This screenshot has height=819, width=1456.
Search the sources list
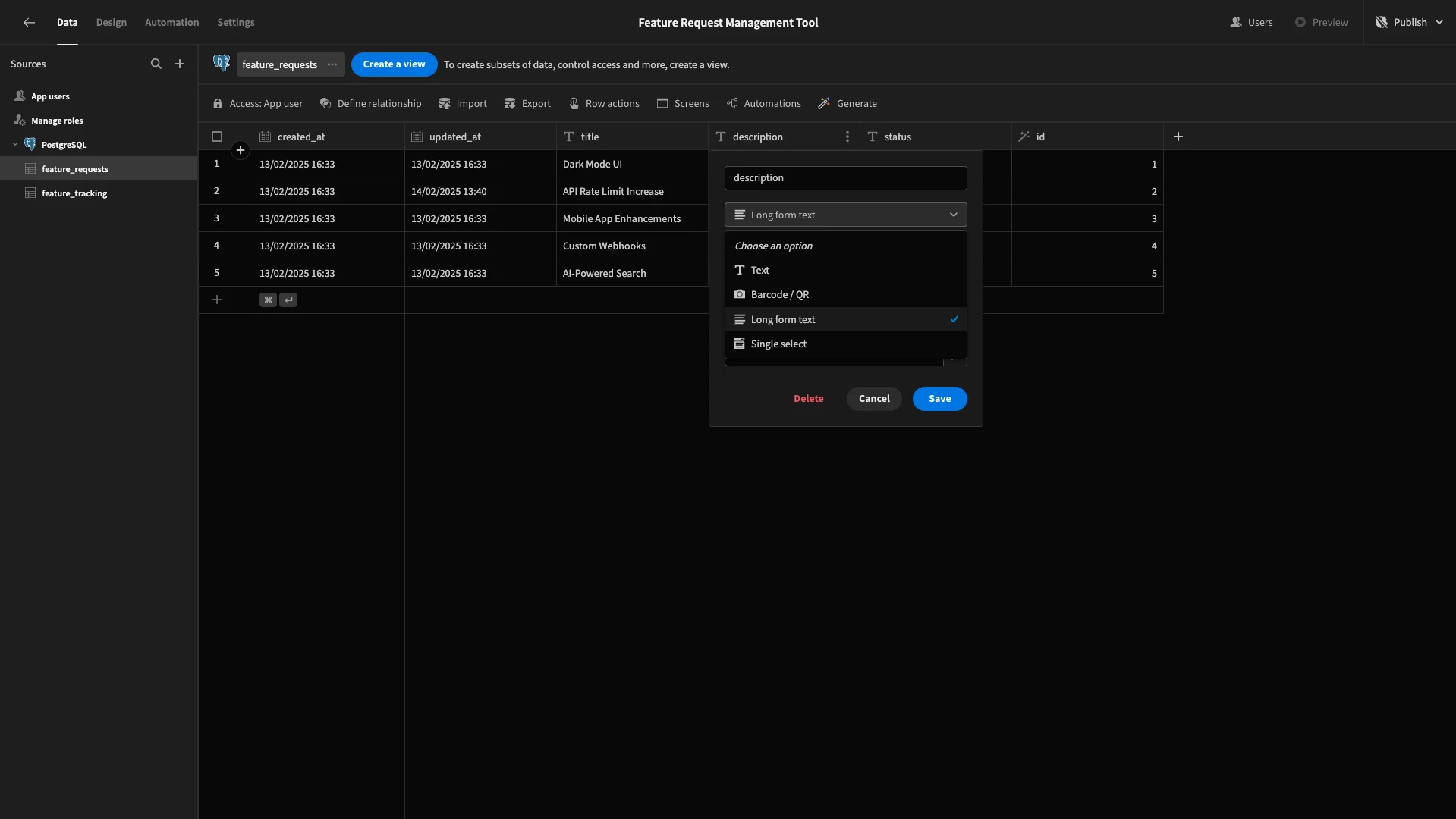(156, 64)
